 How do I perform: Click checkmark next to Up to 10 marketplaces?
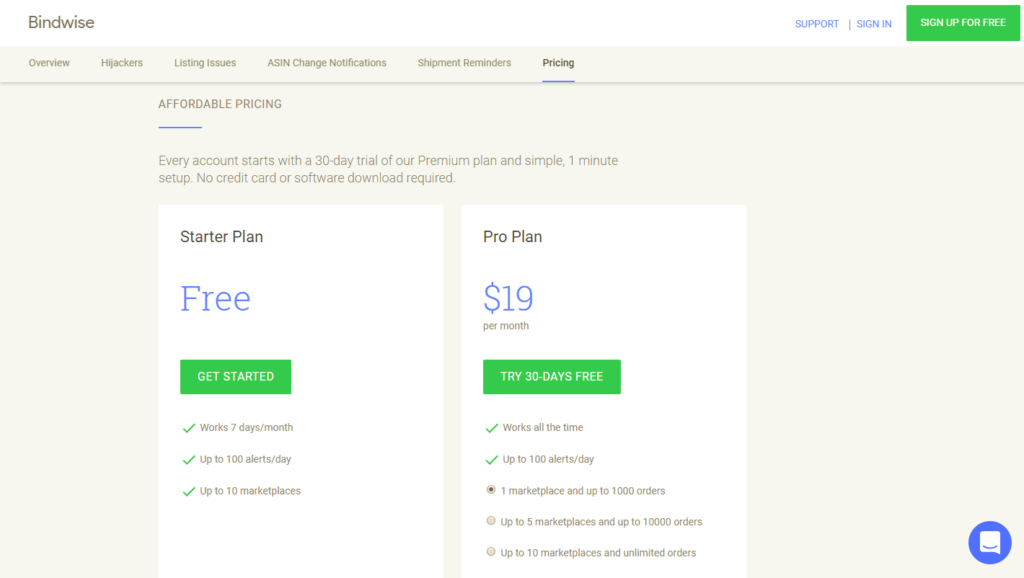coord(189,491)
